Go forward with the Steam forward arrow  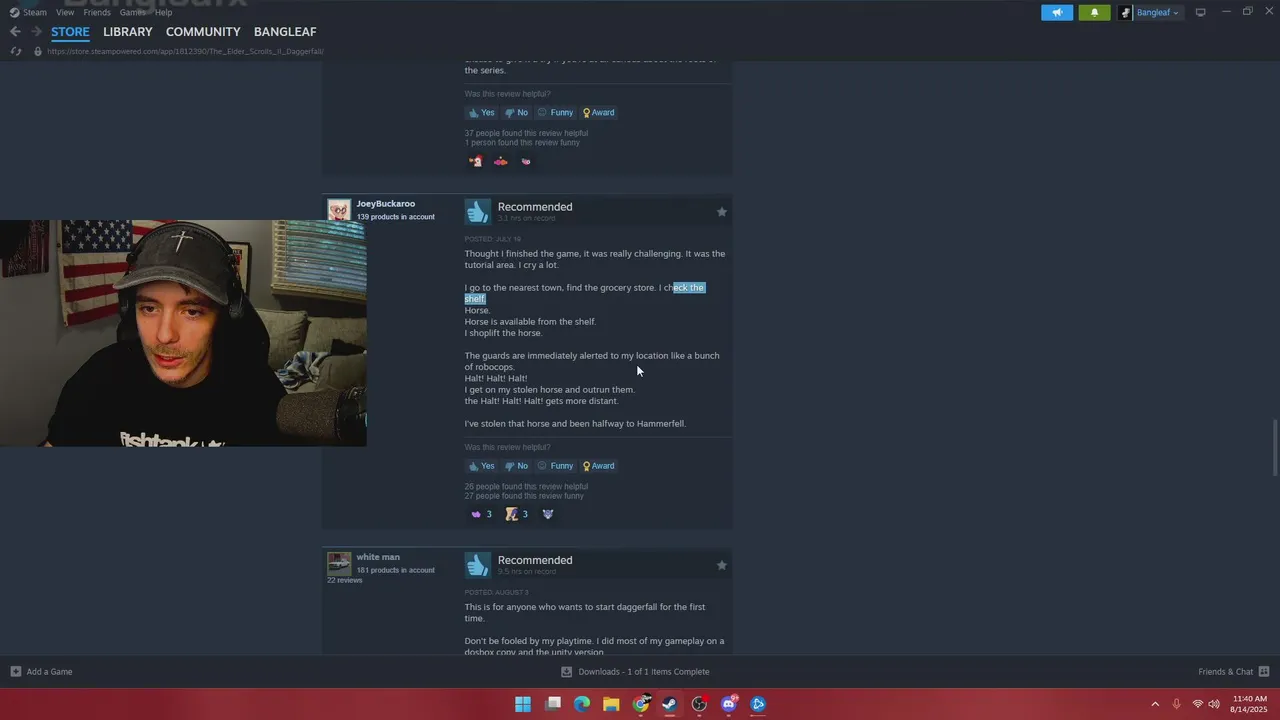coord(36,32)
